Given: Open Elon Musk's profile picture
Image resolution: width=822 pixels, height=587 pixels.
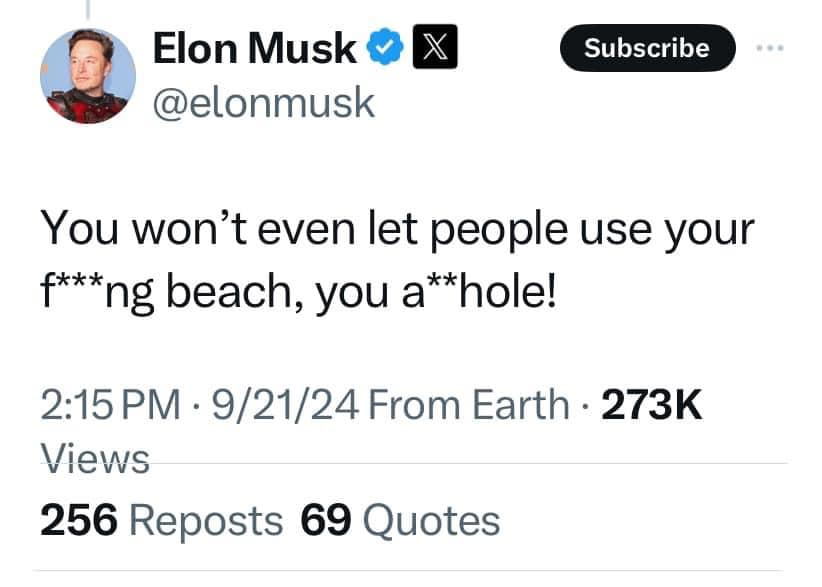Looking at the screenshot, I should click(x=86, y=77).
